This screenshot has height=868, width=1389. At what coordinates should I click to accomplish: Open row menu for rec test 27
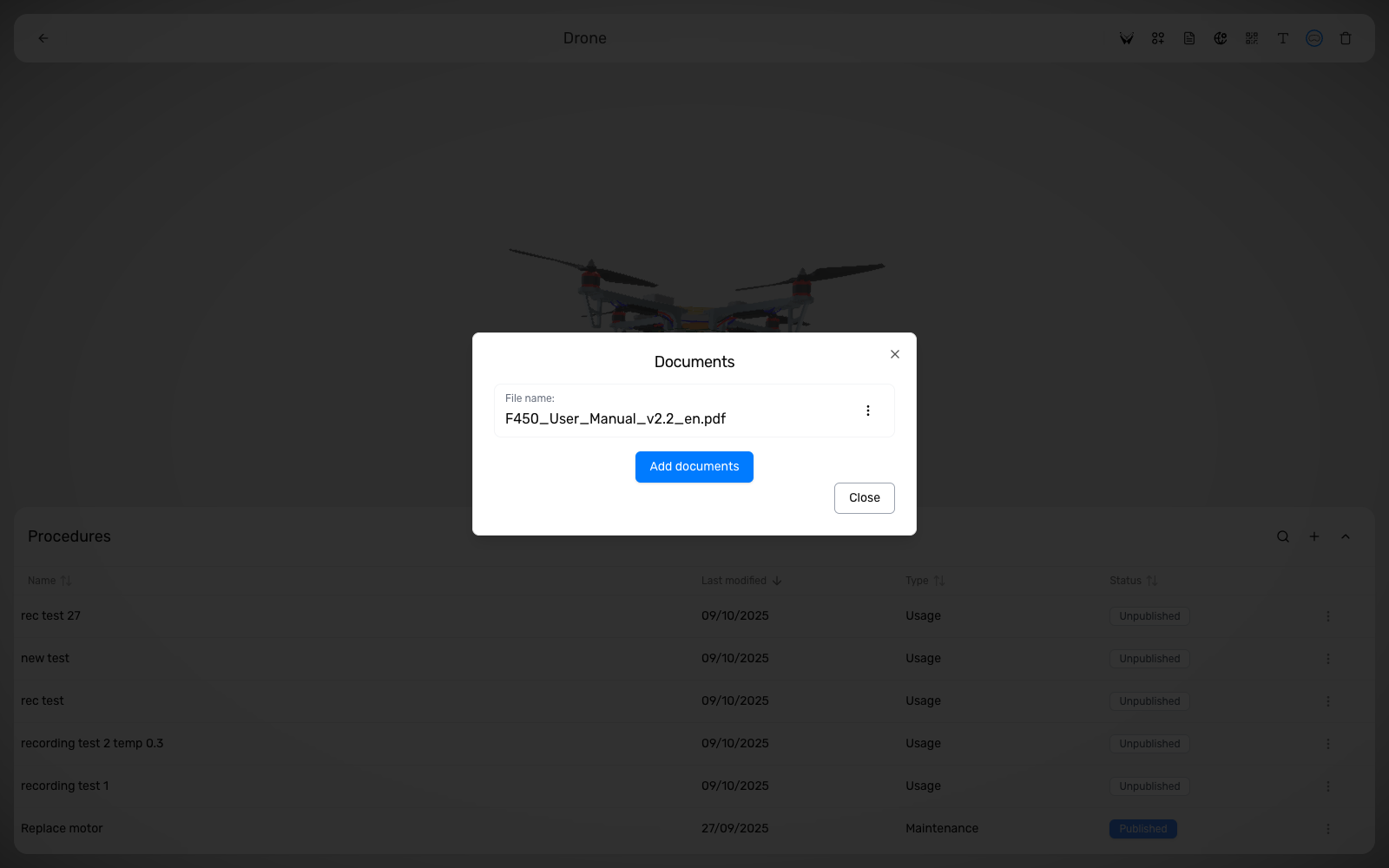[x=1327, y=616]
